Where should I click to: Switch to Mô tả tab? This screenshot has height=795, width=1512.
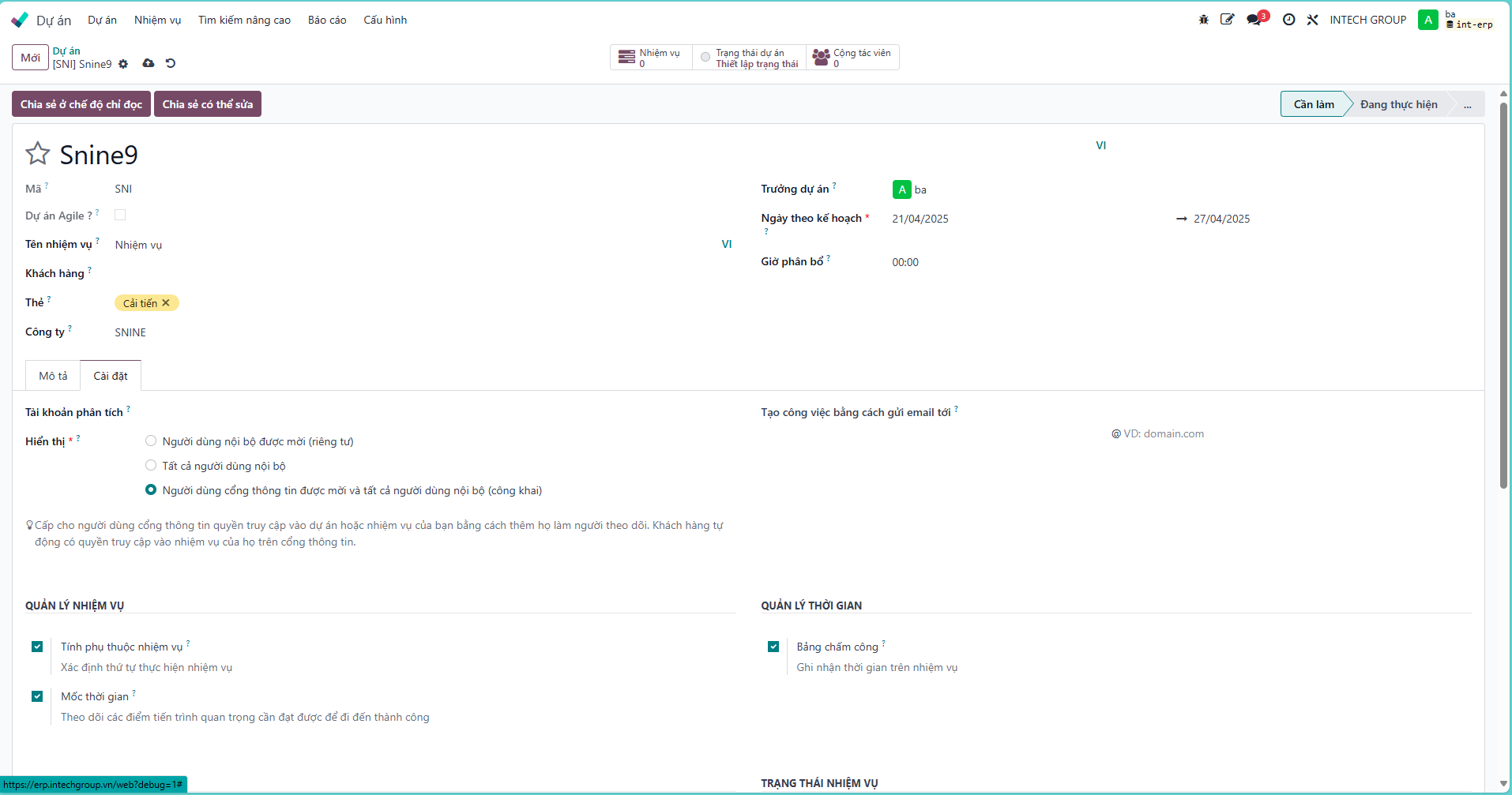pos(53,376)
